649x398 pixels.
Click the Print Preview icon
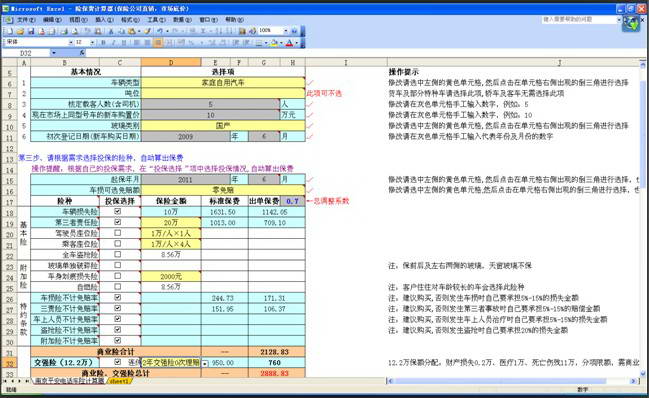click(75, 31)
